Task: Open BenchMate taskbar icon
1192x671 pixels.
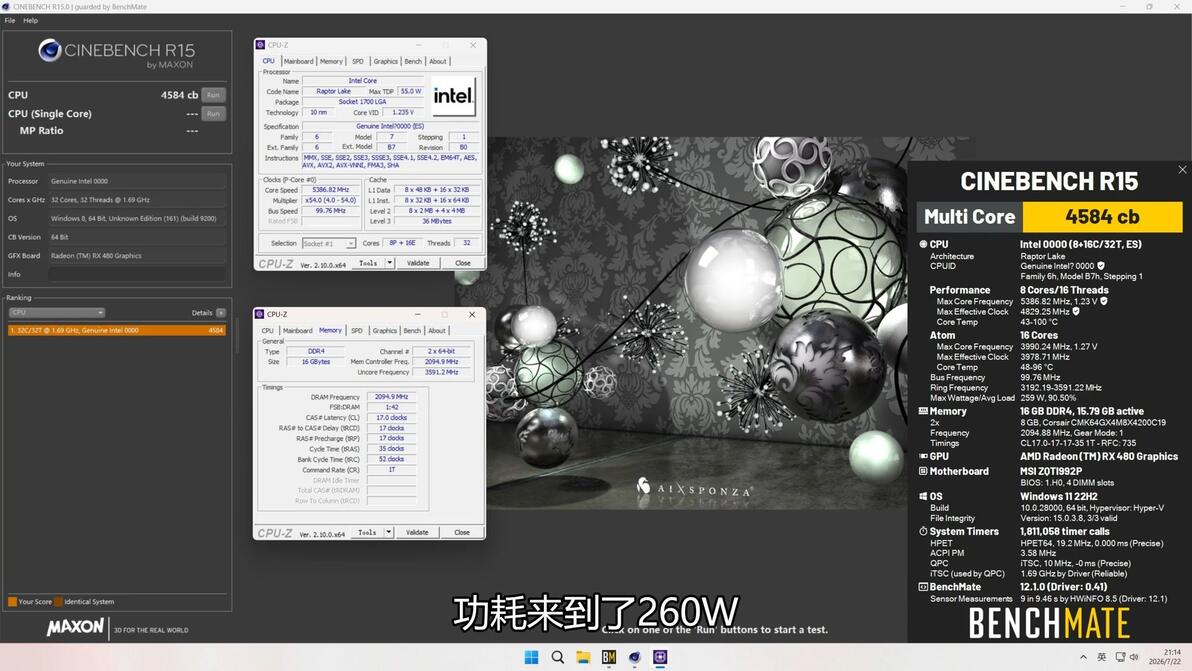Action: 609,657
